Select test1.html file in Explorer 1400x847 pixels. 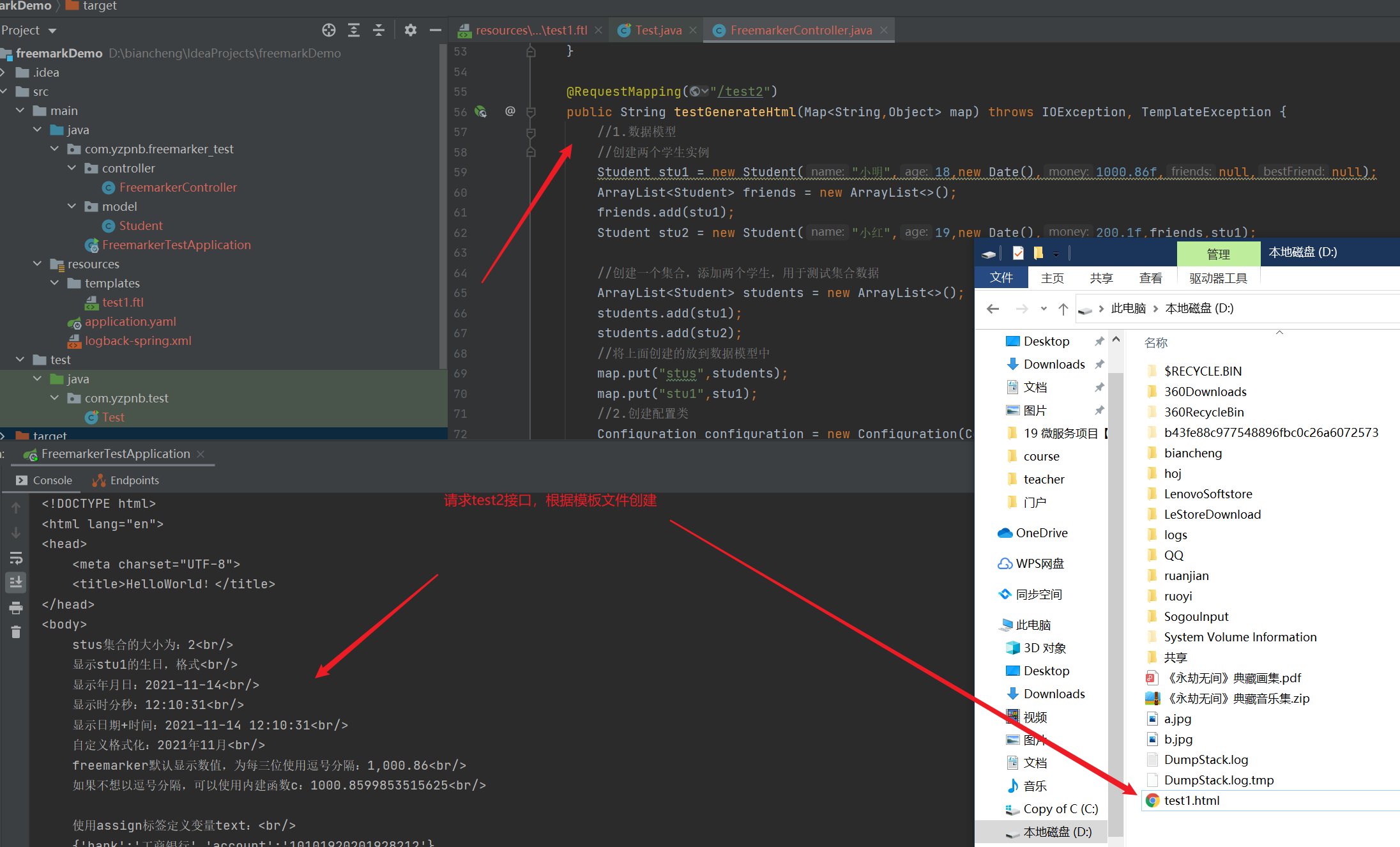[1191, 800]
